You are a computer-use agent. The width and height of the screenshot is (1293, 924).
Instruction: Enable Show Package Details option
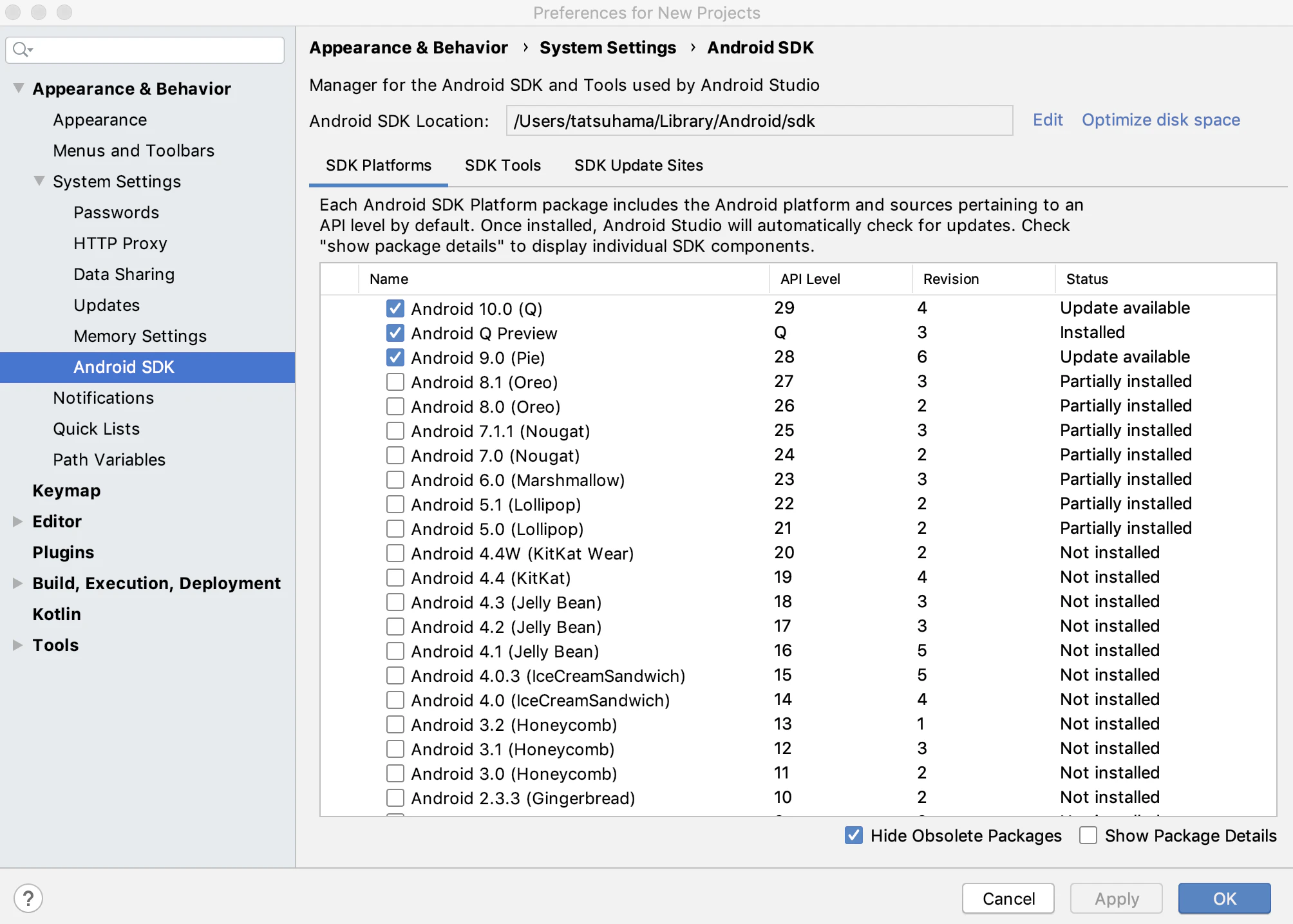point(1088,835)
